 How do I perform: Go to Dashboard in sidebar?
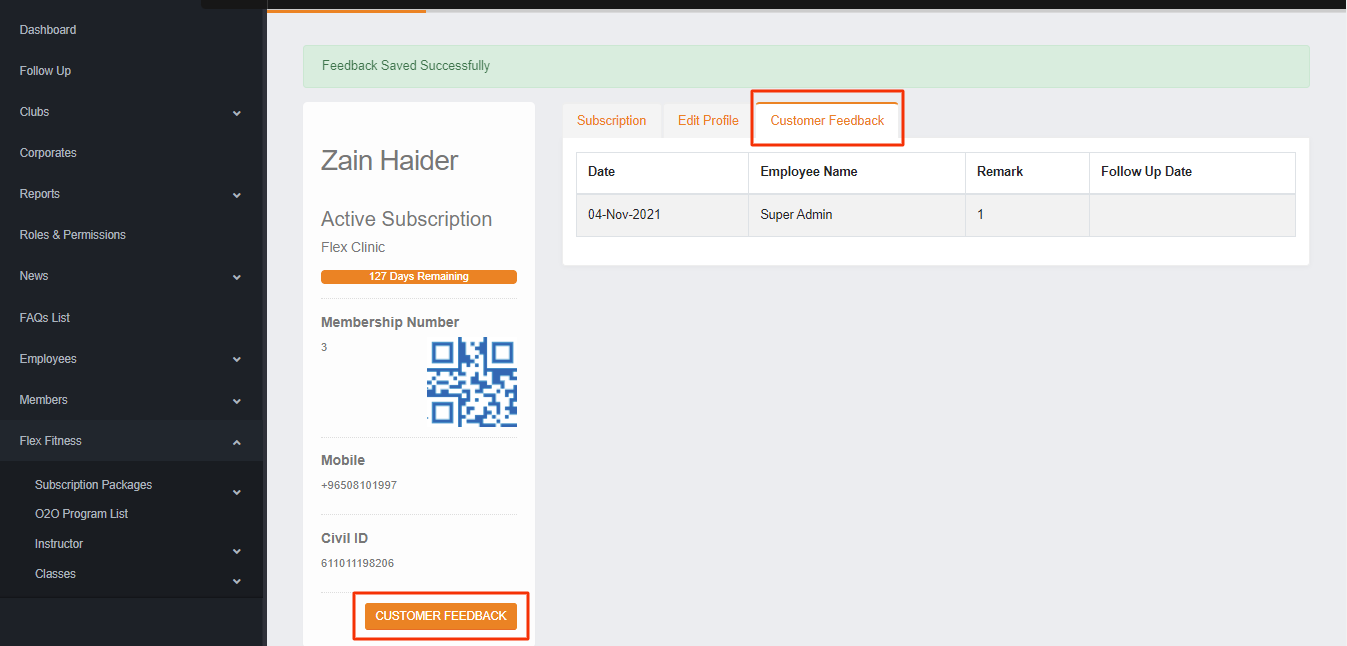tap(48, 30)
